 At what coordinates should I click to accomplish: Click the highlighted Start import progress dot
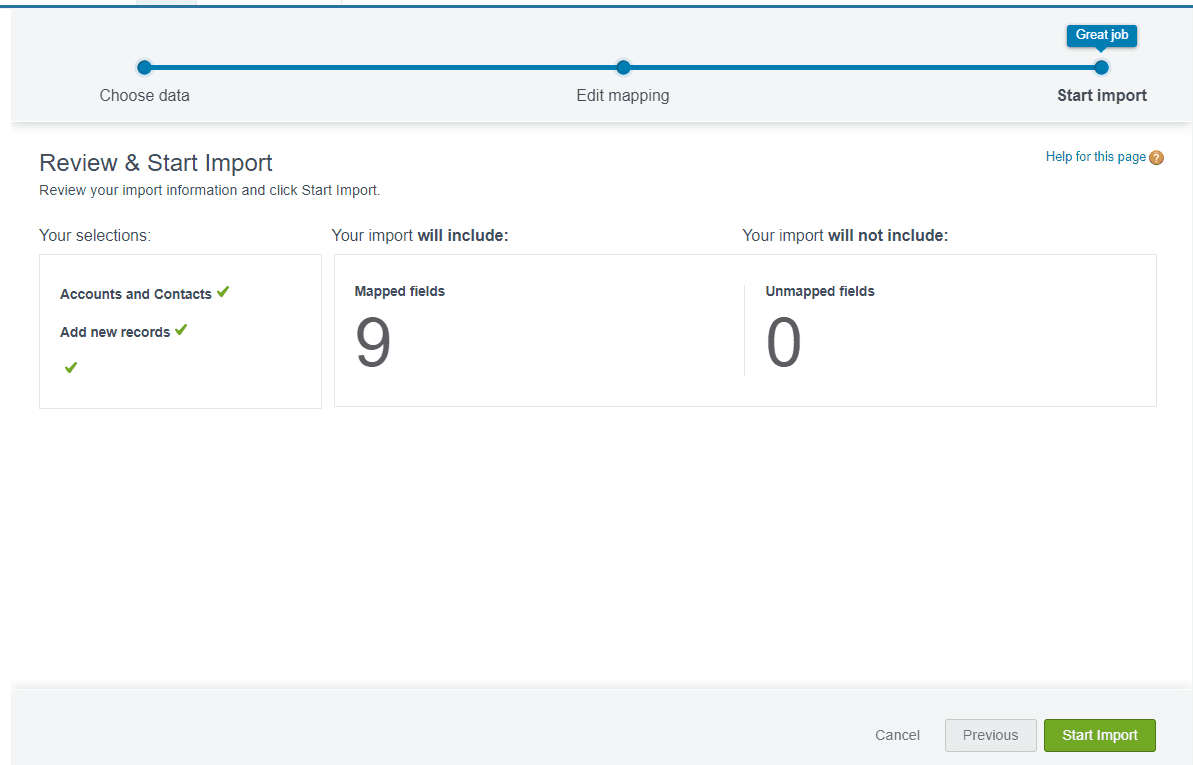click(1101, 67)
